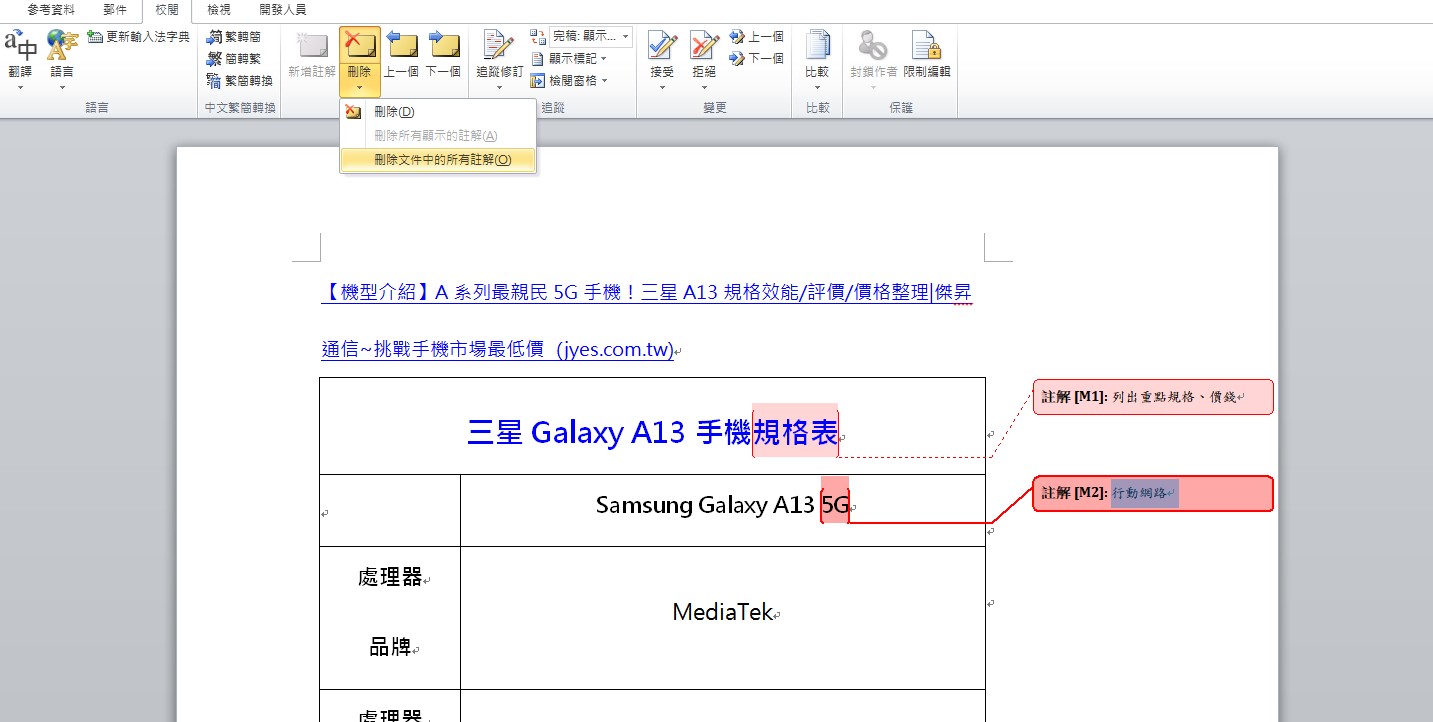Expand the 接受 dropdown arrow
Screen dimensions: 1433x722
tap(662, 88)
